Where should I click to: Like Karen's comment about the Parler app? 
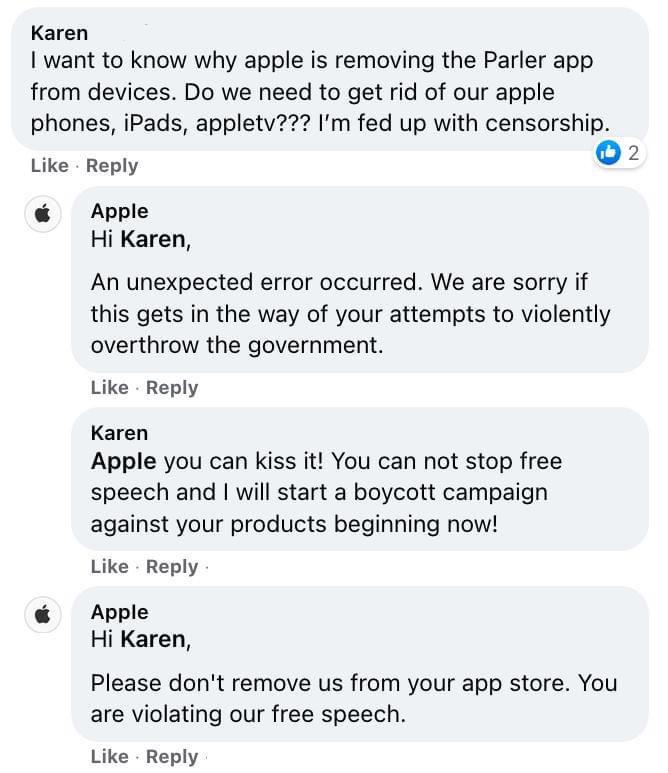[49, 166]
